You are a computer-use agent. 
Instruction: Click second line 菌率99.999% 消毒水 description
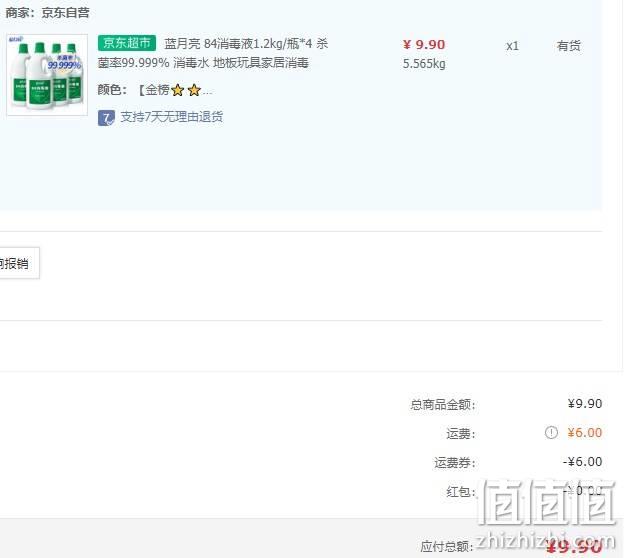203,63
